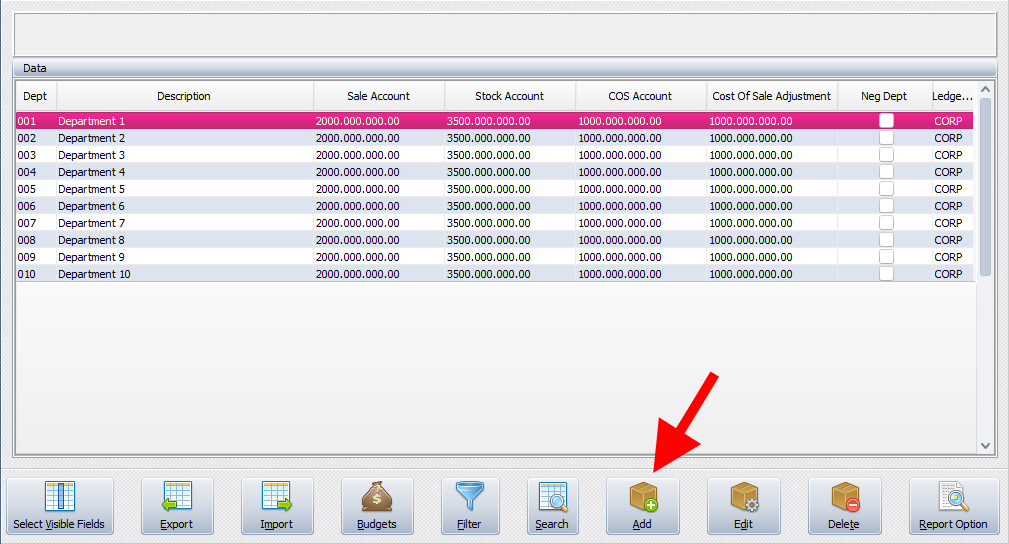Add a new department

click(x=642, y=506)
